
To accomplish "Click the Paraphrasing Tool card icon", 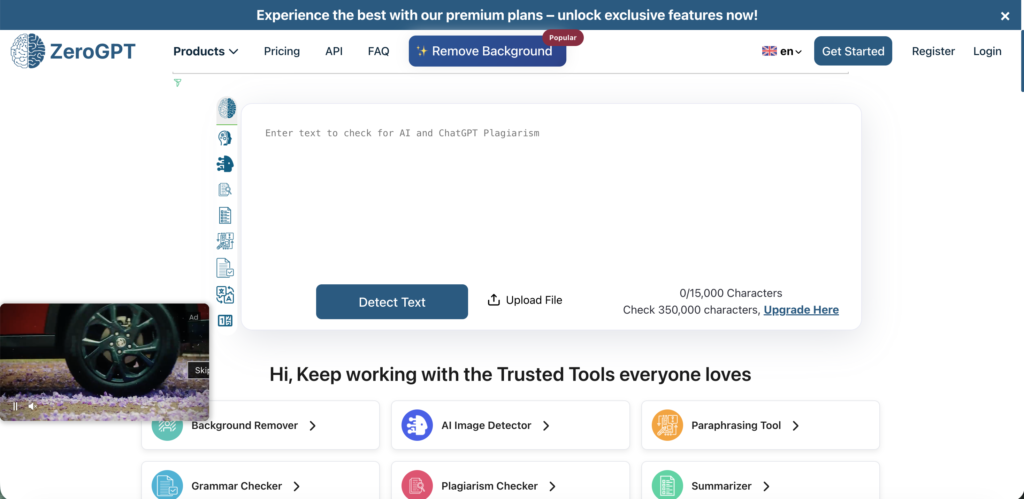I will coord(667,425).
